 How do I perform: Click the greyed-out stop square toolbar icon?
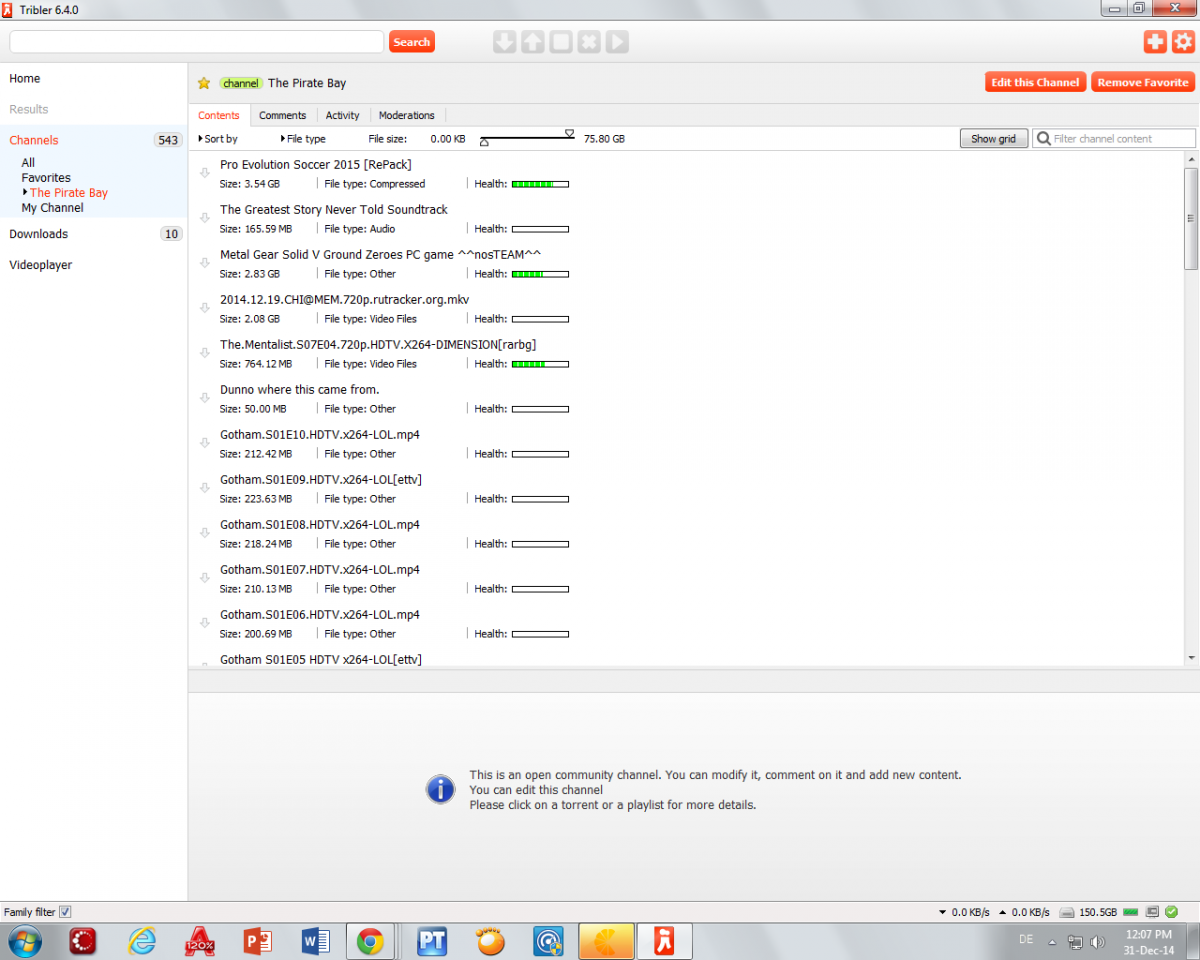pyautogui.click(x=560, y=42)
